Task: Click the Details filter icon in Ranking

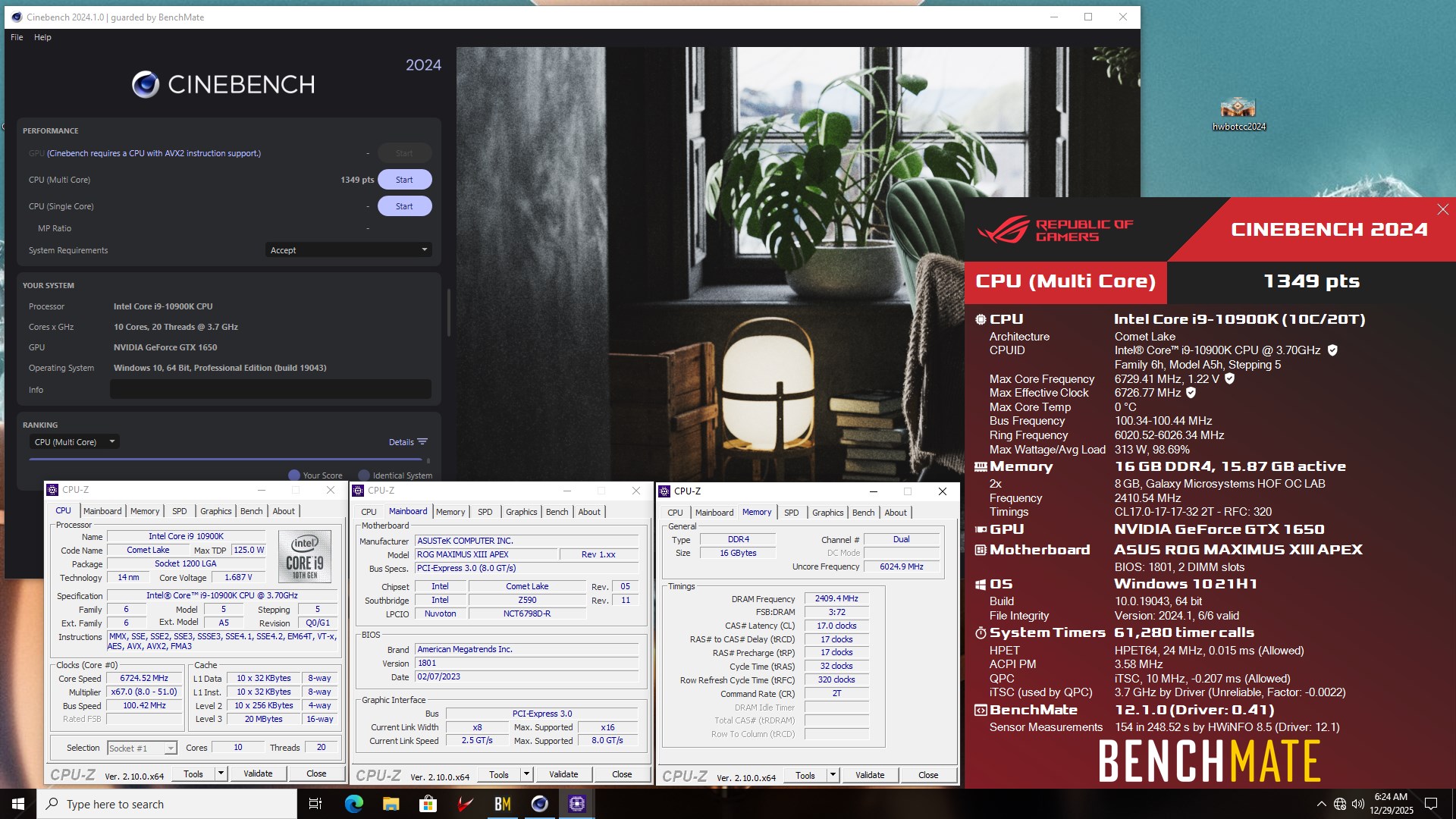Action: (422, 442)
